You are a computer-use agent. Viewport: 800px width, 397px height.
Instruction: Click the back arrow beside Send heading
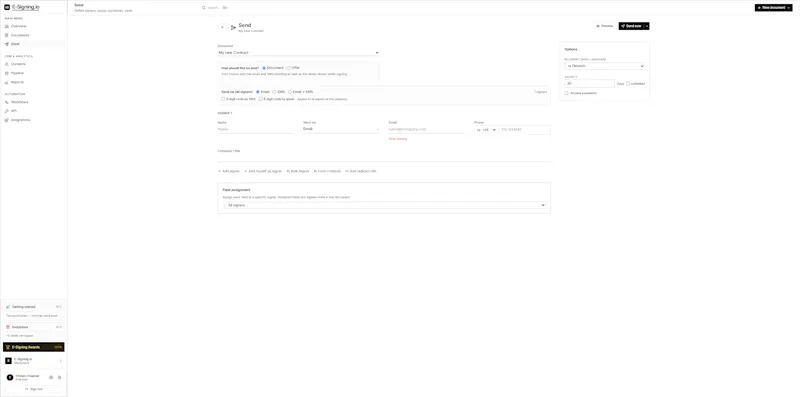(x=222, y=27)
